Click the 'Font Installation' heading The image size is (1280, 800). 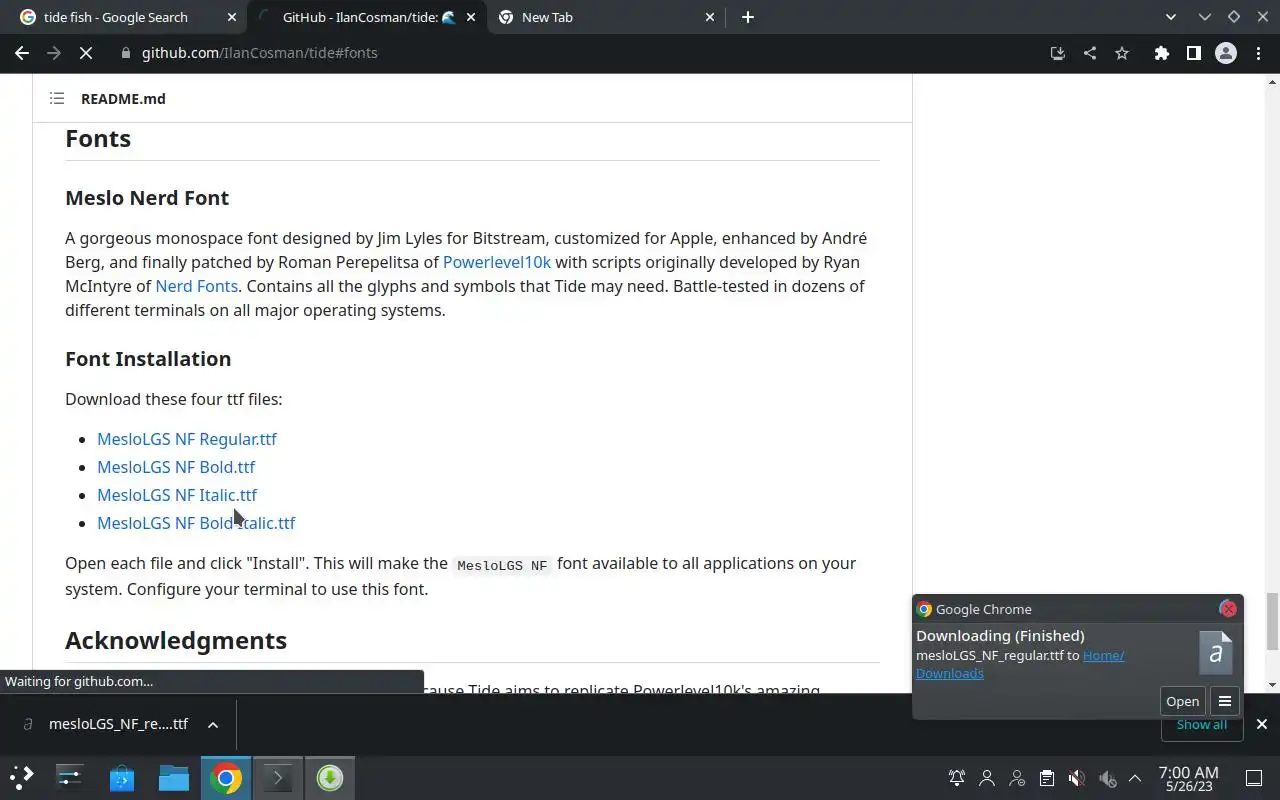[x=148, y=359]
